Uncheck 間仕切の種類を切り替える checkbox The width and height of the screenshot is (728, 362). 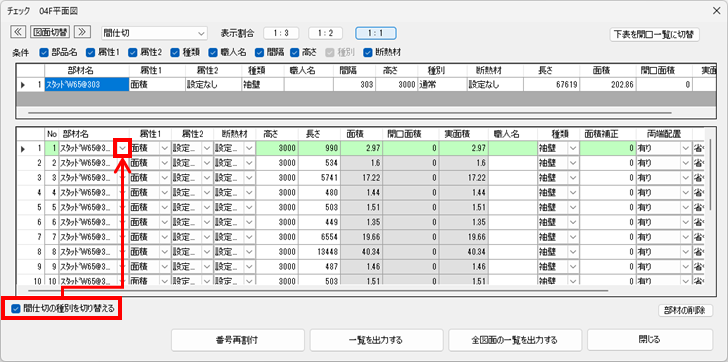pyautogui.click(x=17, y=308)
